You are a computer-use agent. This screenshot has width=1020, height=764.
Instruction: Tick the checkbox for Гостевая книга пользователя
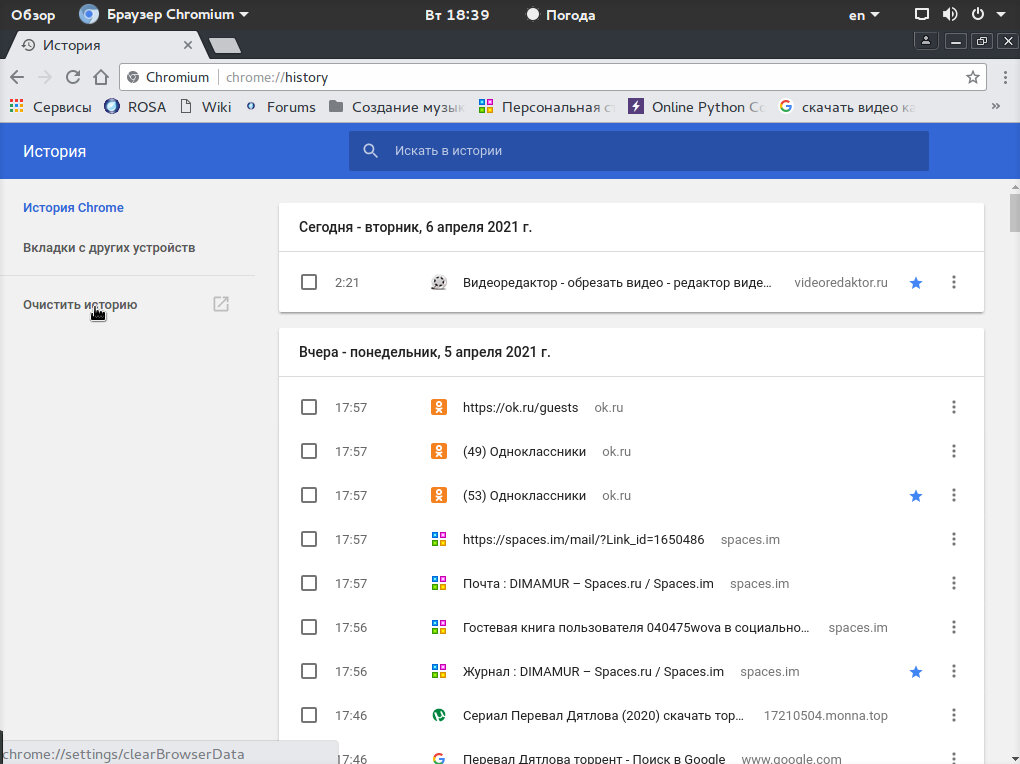click(309, 627)
